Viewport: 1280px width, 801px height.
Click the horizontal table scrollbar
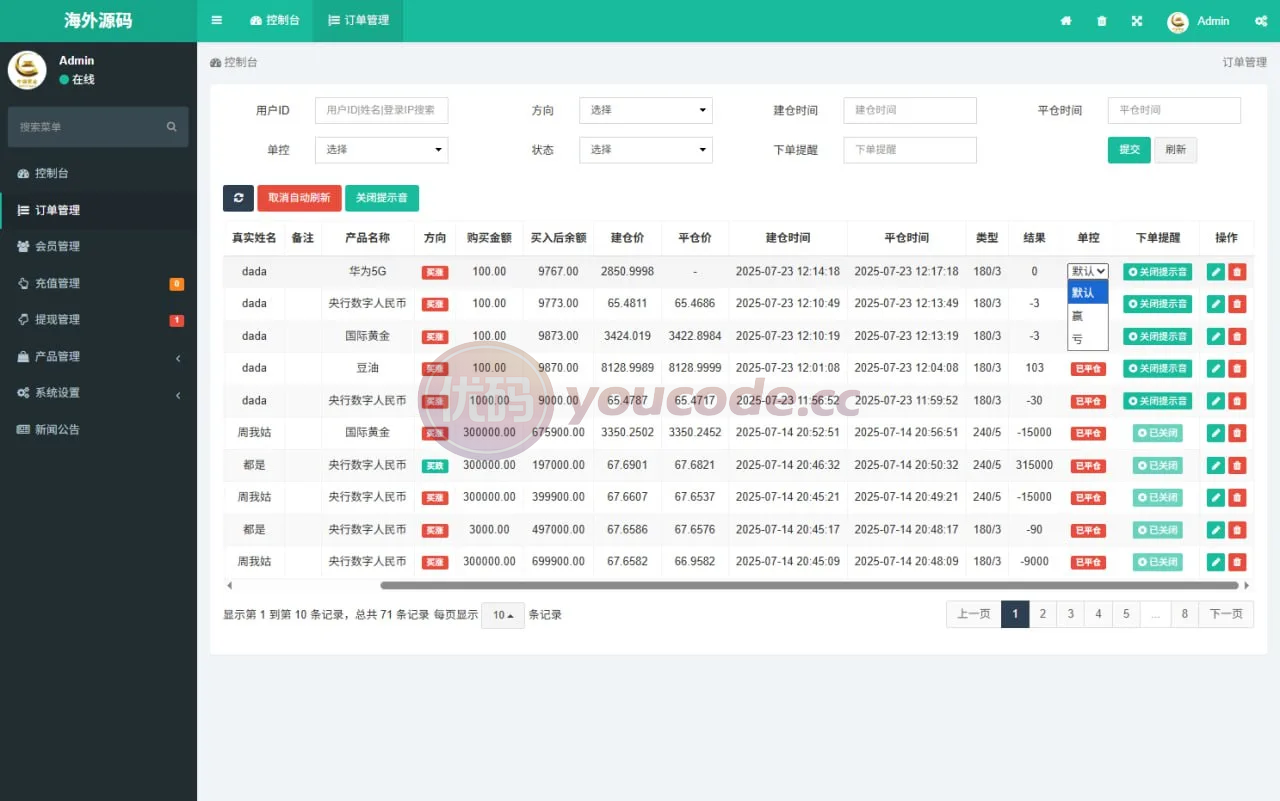pos(809,585)
